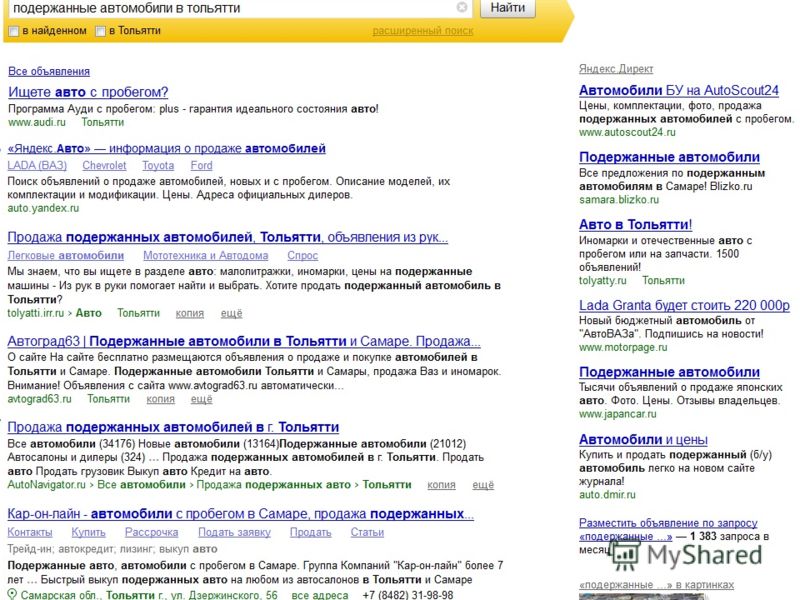Open the 'Все объявления' link
Screen dimensions: 800x600
tap(49, 71)
